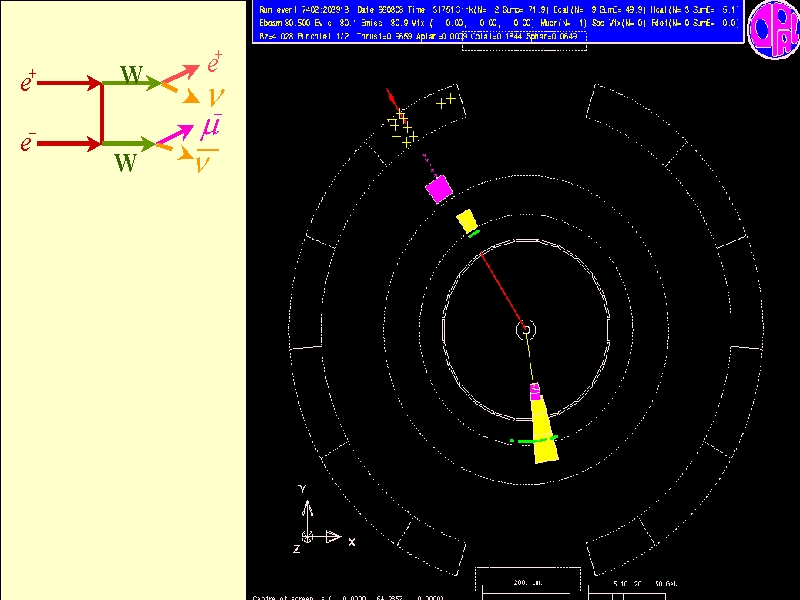Click the blue event information header
Image resolution: width=800 pixels, height=600 pixels.
click(x=495, y=21)
